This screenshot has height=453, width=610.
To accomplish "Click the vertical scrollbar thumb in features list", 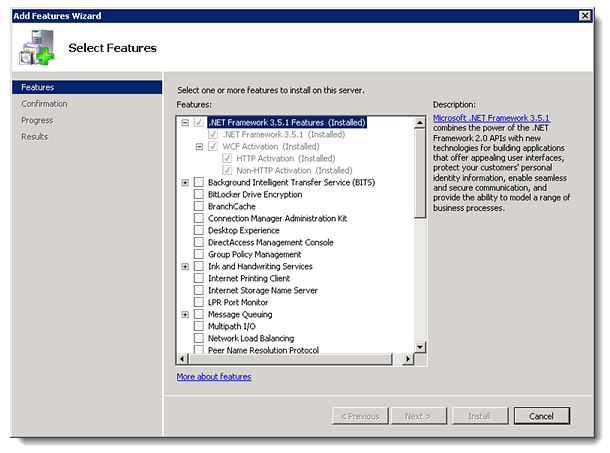I will coord(420,174).
